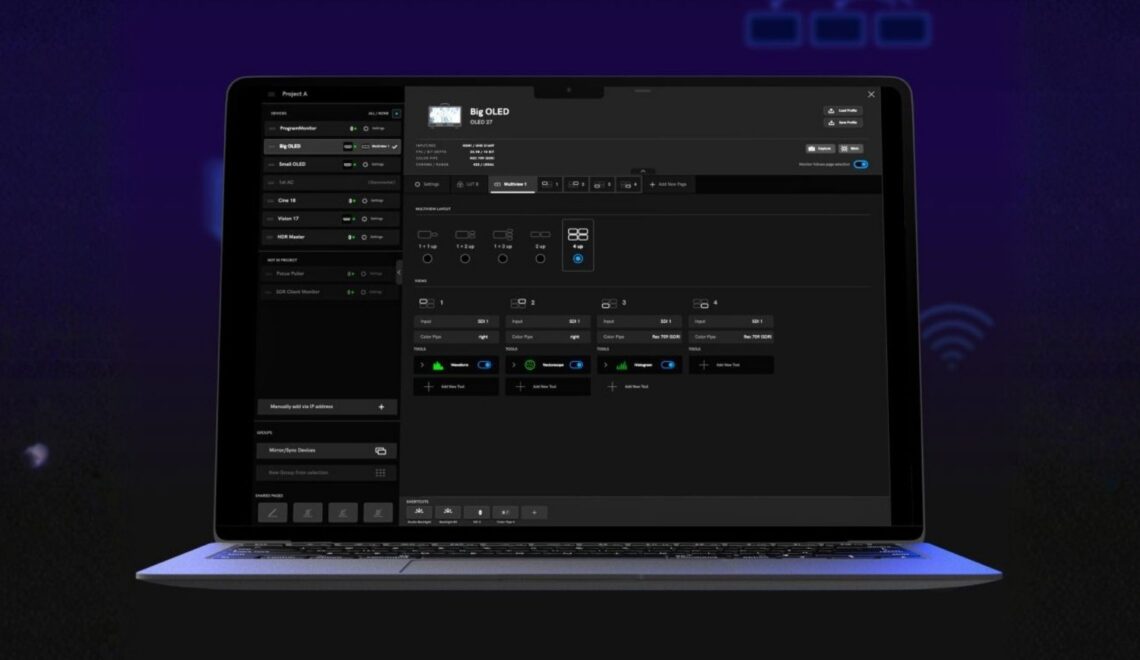Add a new shortcut with plus icon

click(534, 512)
